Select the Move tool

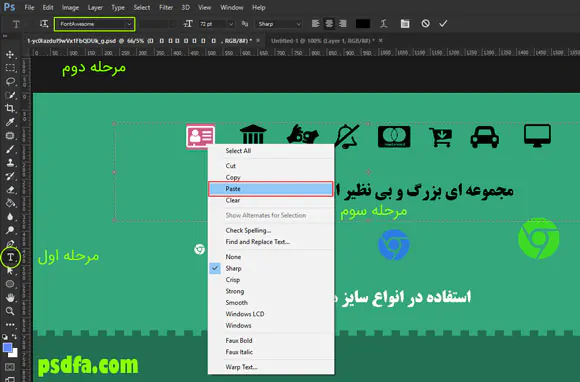click(x=10, y=54)
